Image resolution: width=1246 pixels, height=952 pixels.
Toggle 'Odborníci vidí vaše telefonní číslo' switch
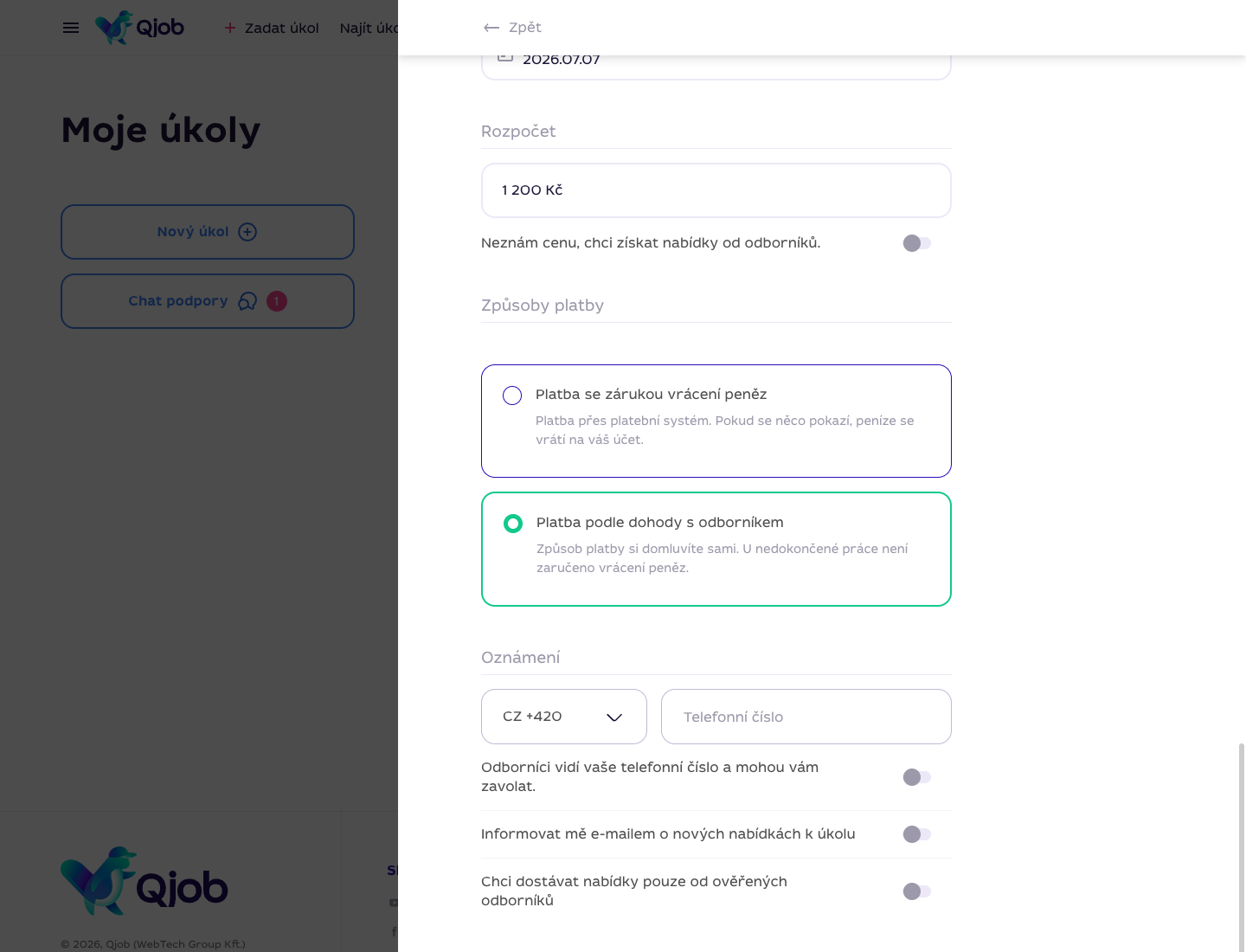pos(917,777)
